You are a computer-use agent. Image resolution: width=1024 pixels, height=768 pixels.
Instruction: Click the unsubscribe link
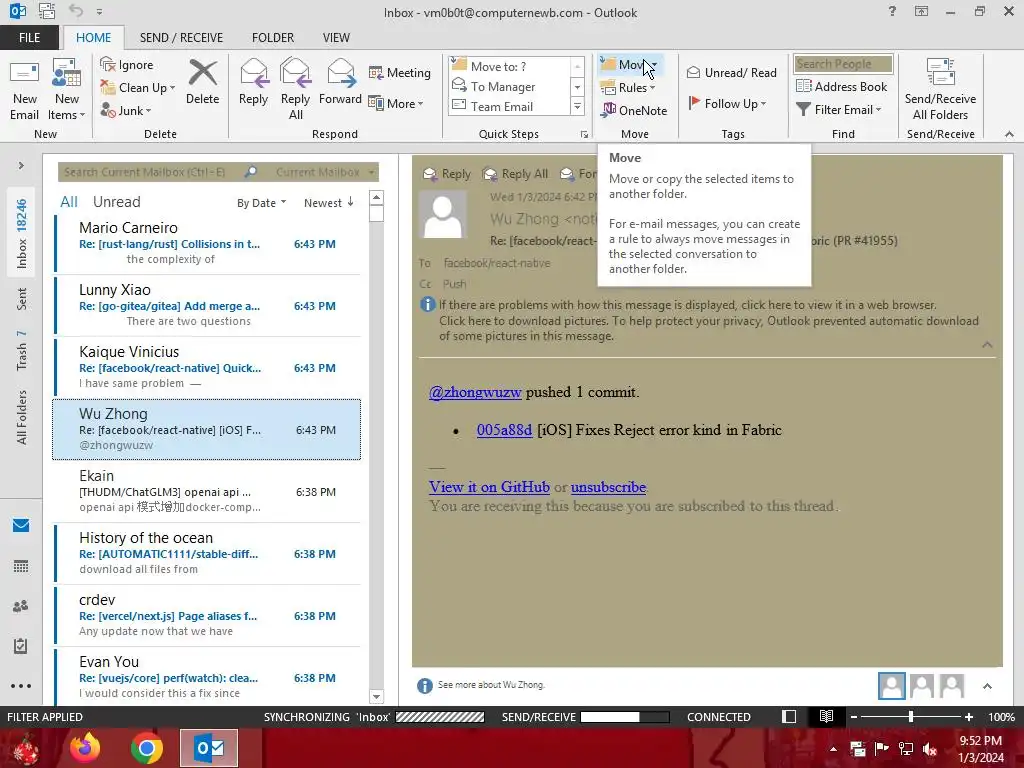(608, 487)
